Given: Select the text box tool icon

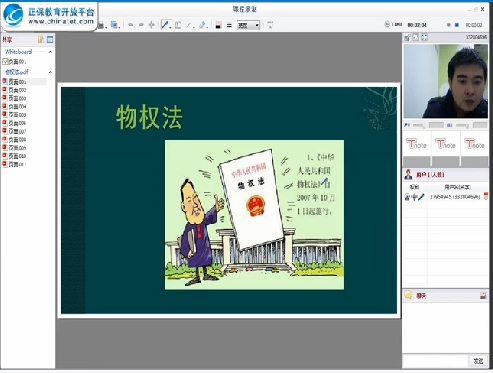Looking at the screenshot, I should [178, 25].
